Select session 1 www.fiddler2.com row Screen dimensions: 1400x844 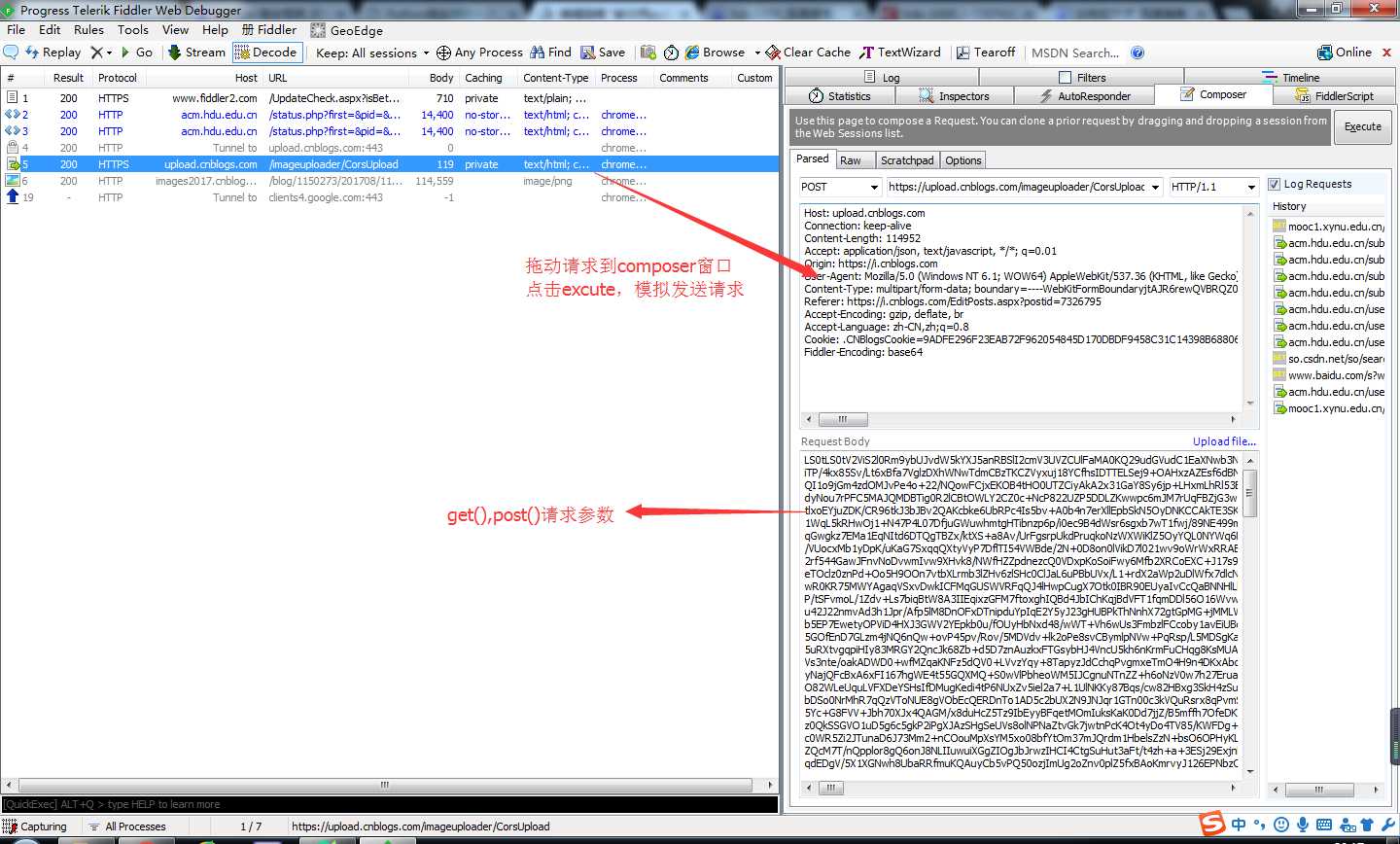coord(390,98)
